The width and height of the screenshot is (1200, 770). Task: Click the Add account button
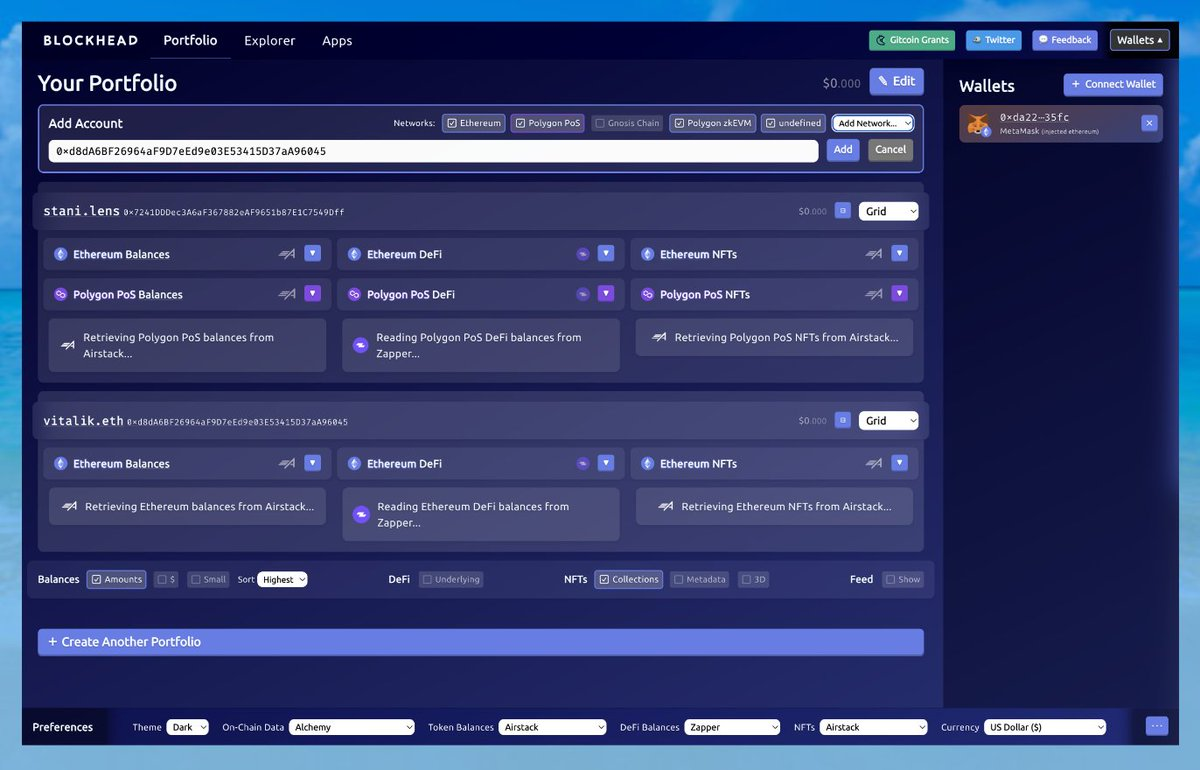[x=843, y=150]
